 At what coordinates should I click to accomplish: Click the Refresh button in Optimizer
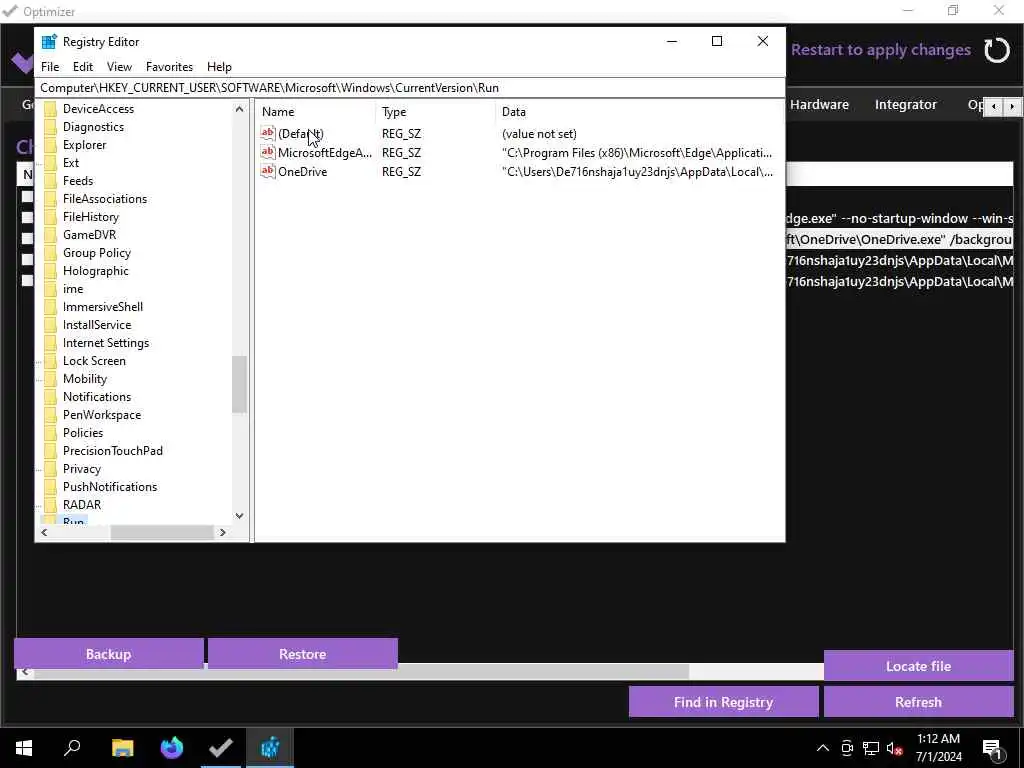point(918,702)
